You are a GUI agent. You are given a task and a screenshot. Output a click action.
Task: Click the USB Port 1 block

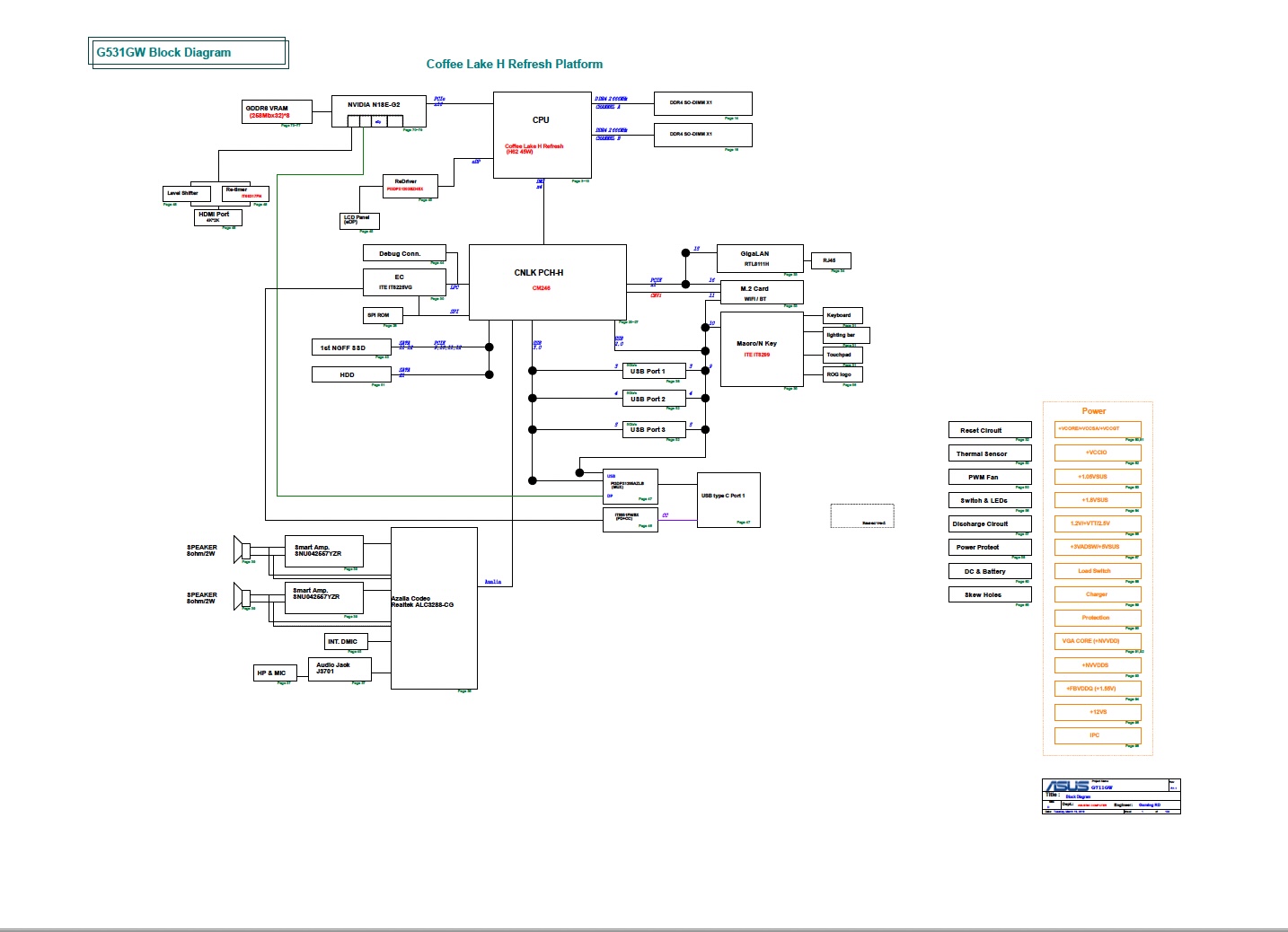click(x=654, y=371)
